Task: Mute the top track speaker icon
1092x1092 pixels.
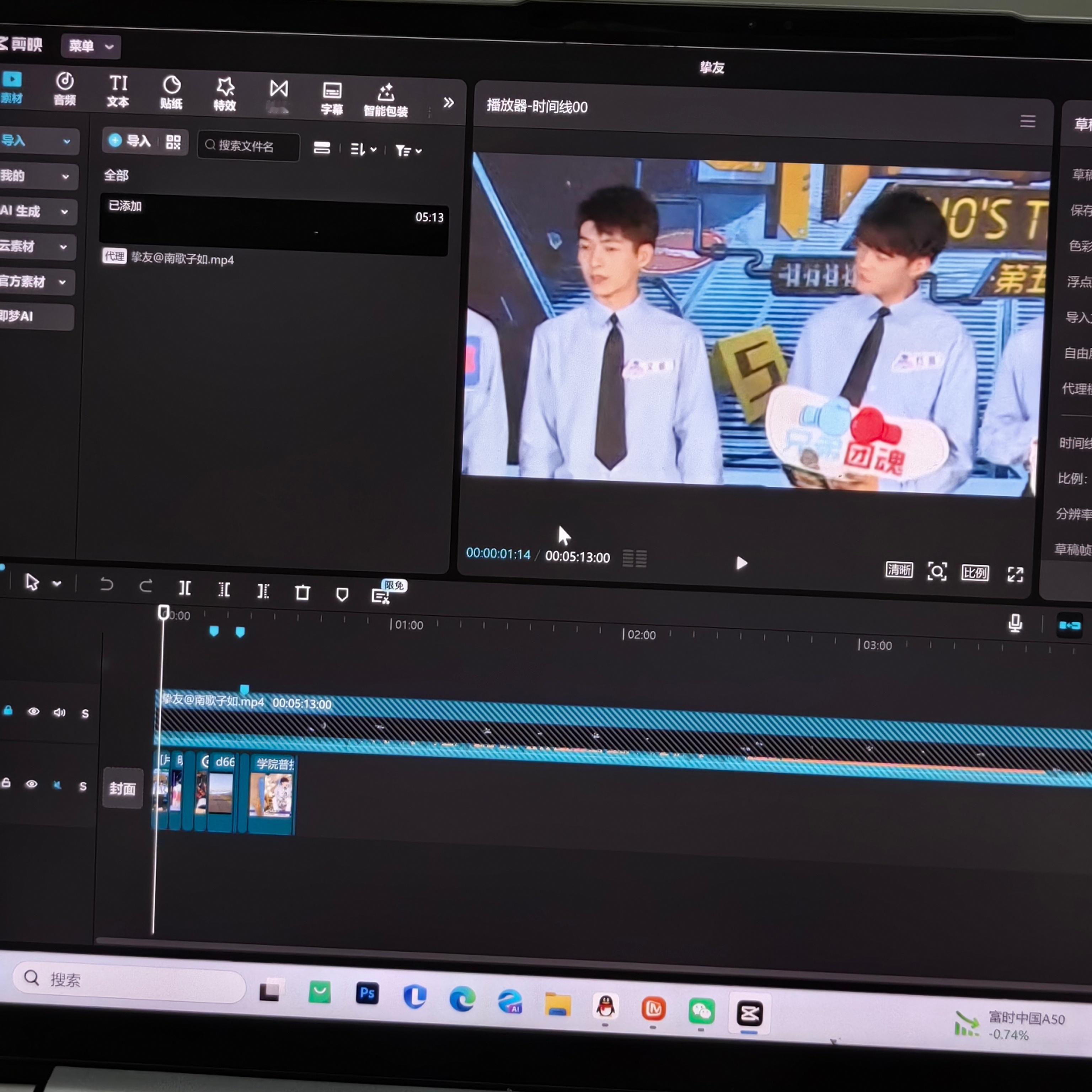Action: coord(59,712)
